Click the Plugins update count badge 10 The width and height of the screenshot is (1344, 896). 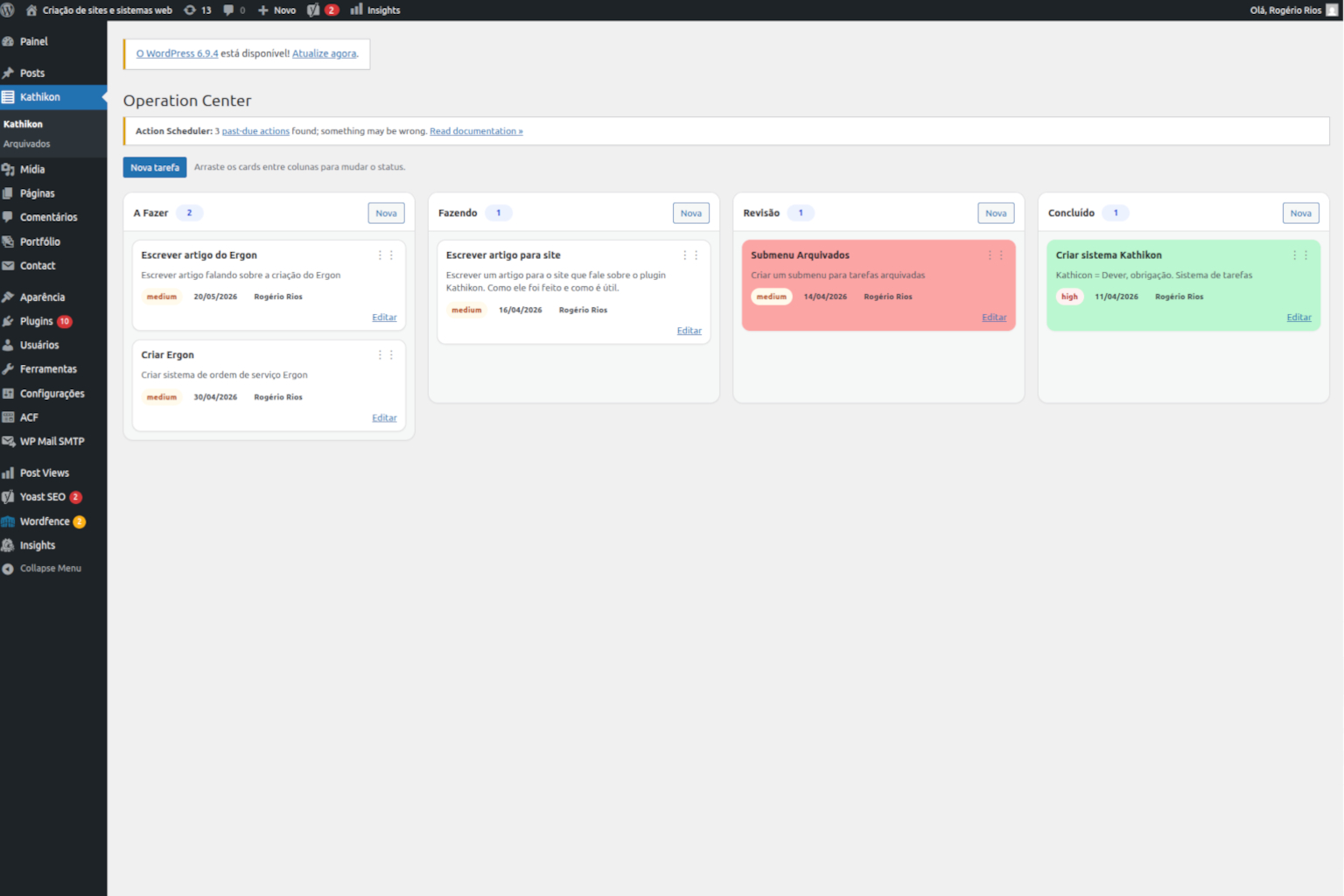pyautogui.click(x=65, y=322)
